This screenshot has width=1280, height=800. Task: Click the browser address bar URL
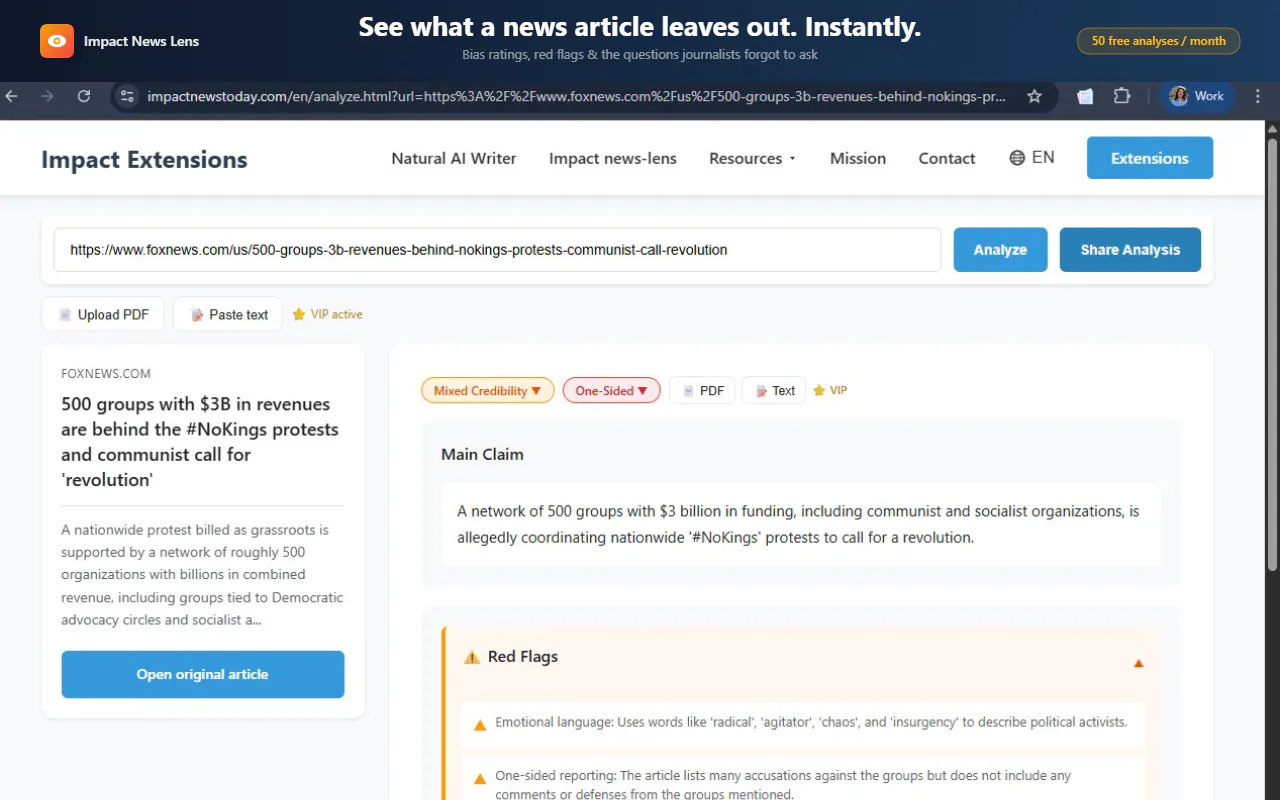click(576, 96)
